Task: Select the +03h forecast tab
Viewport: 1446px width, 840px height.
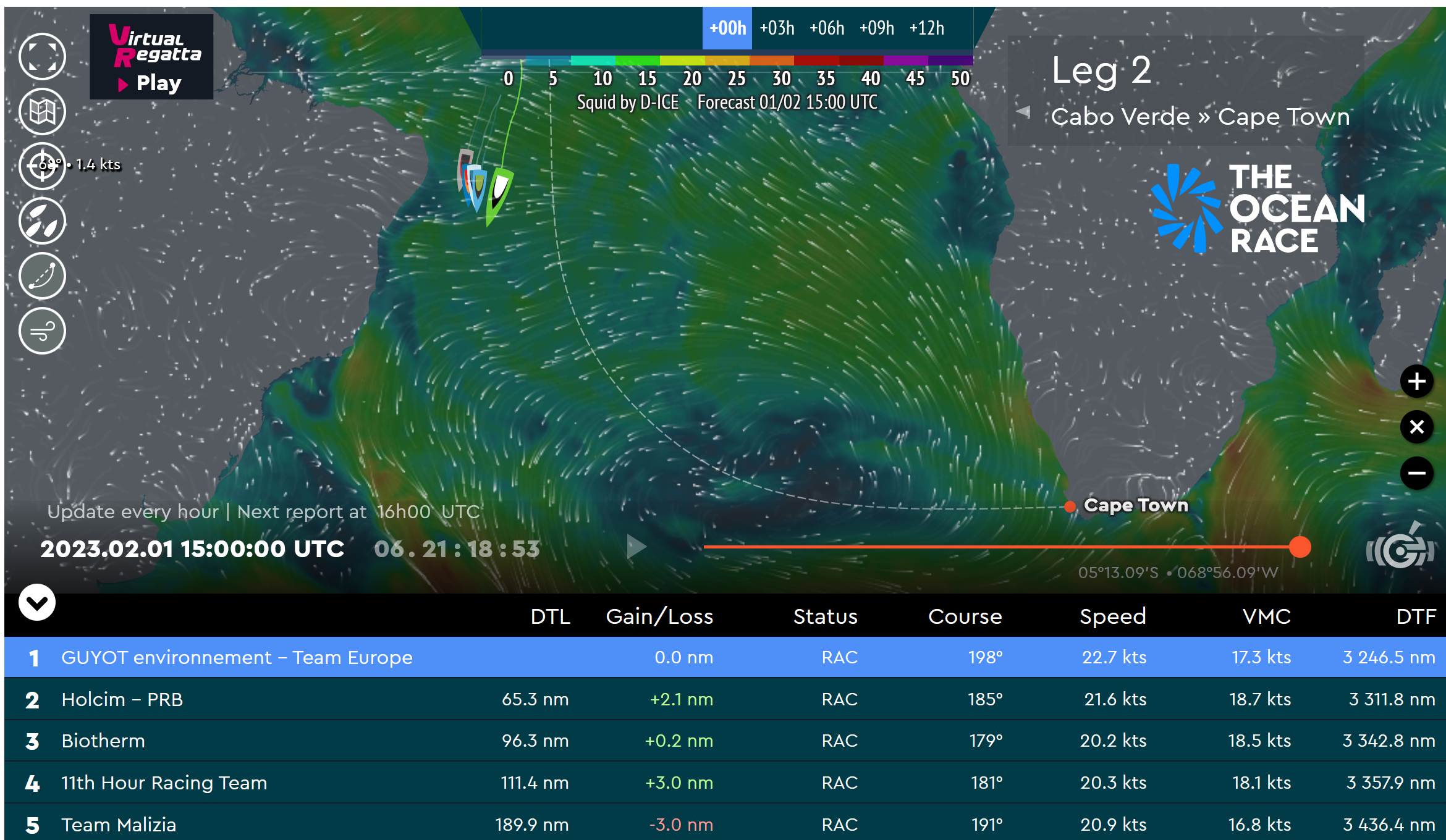Action: point(777,28)
